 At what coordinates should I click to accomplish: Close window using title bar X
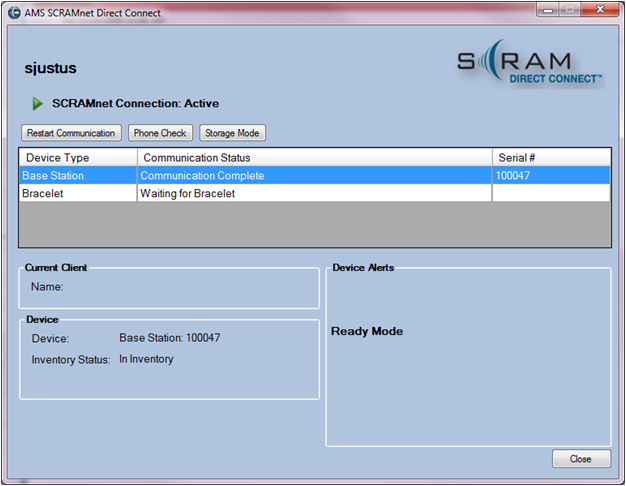tap(601, 9)
